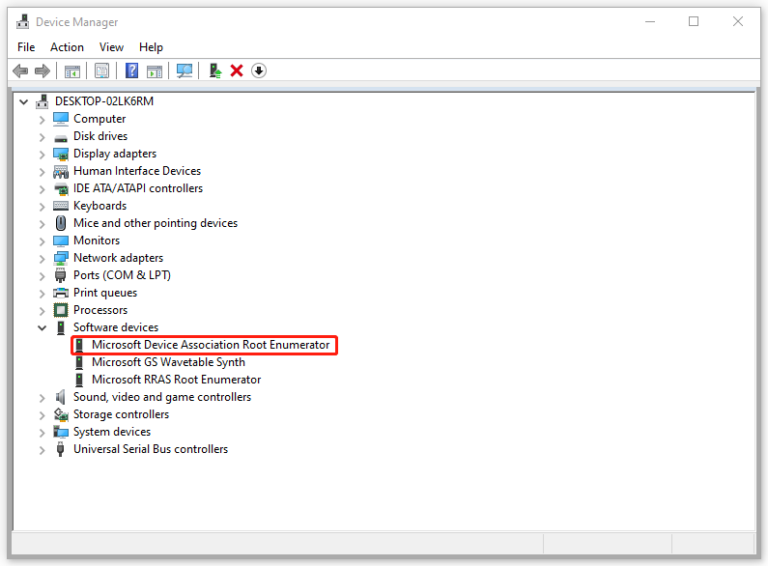Select the Storage controllers label

point(121,414)
